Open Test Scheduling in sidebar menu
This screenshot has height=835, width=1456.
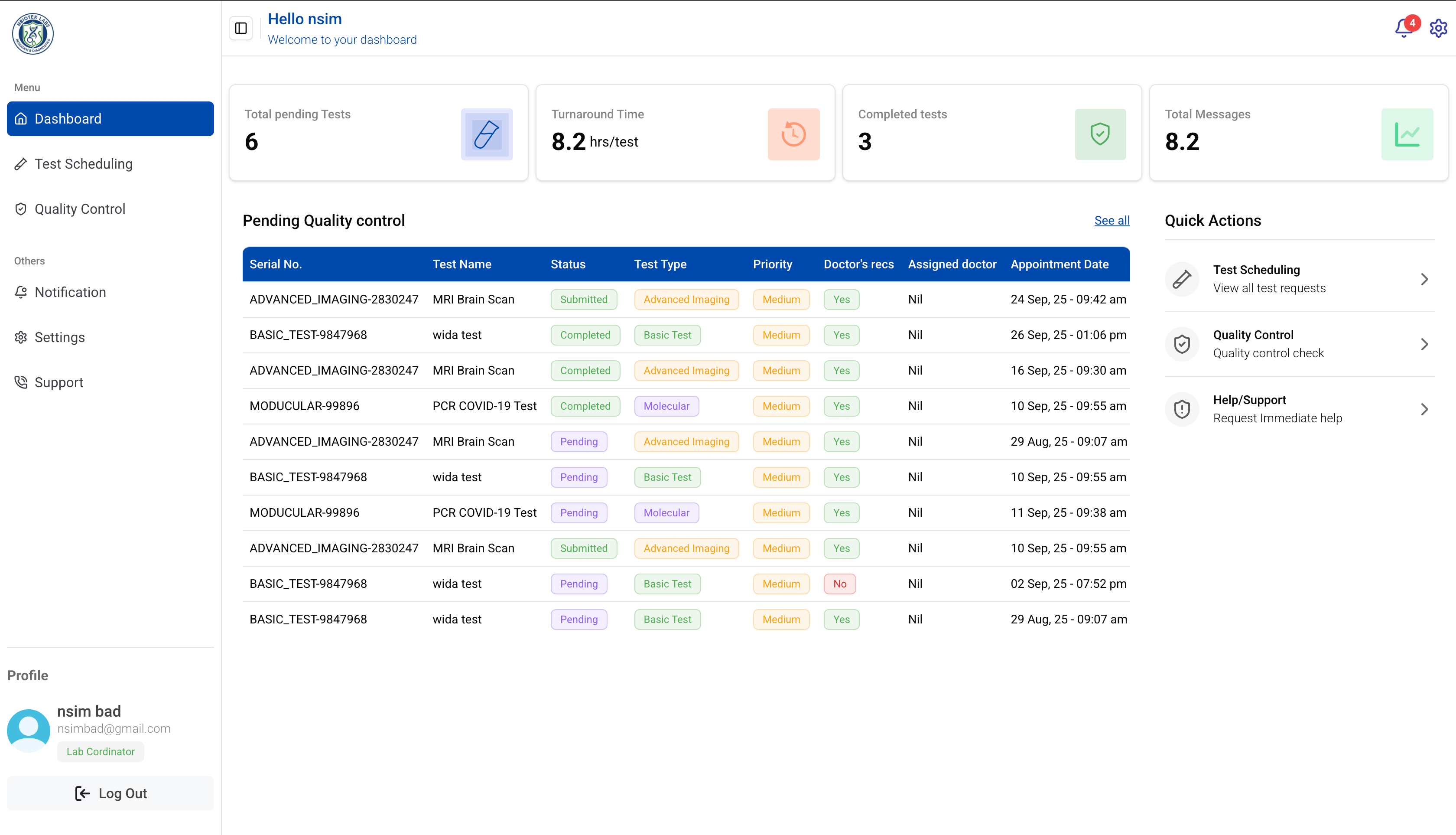[x=84, y=164]
